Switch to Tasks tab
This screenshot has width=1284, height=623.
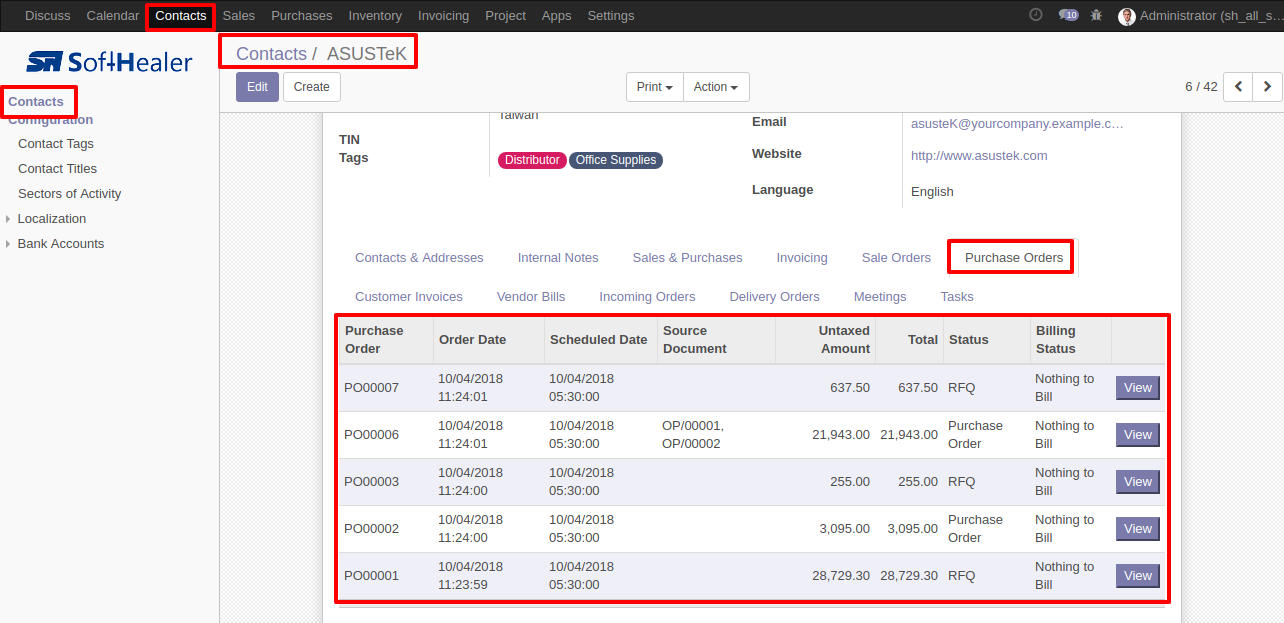click(957, 297)
